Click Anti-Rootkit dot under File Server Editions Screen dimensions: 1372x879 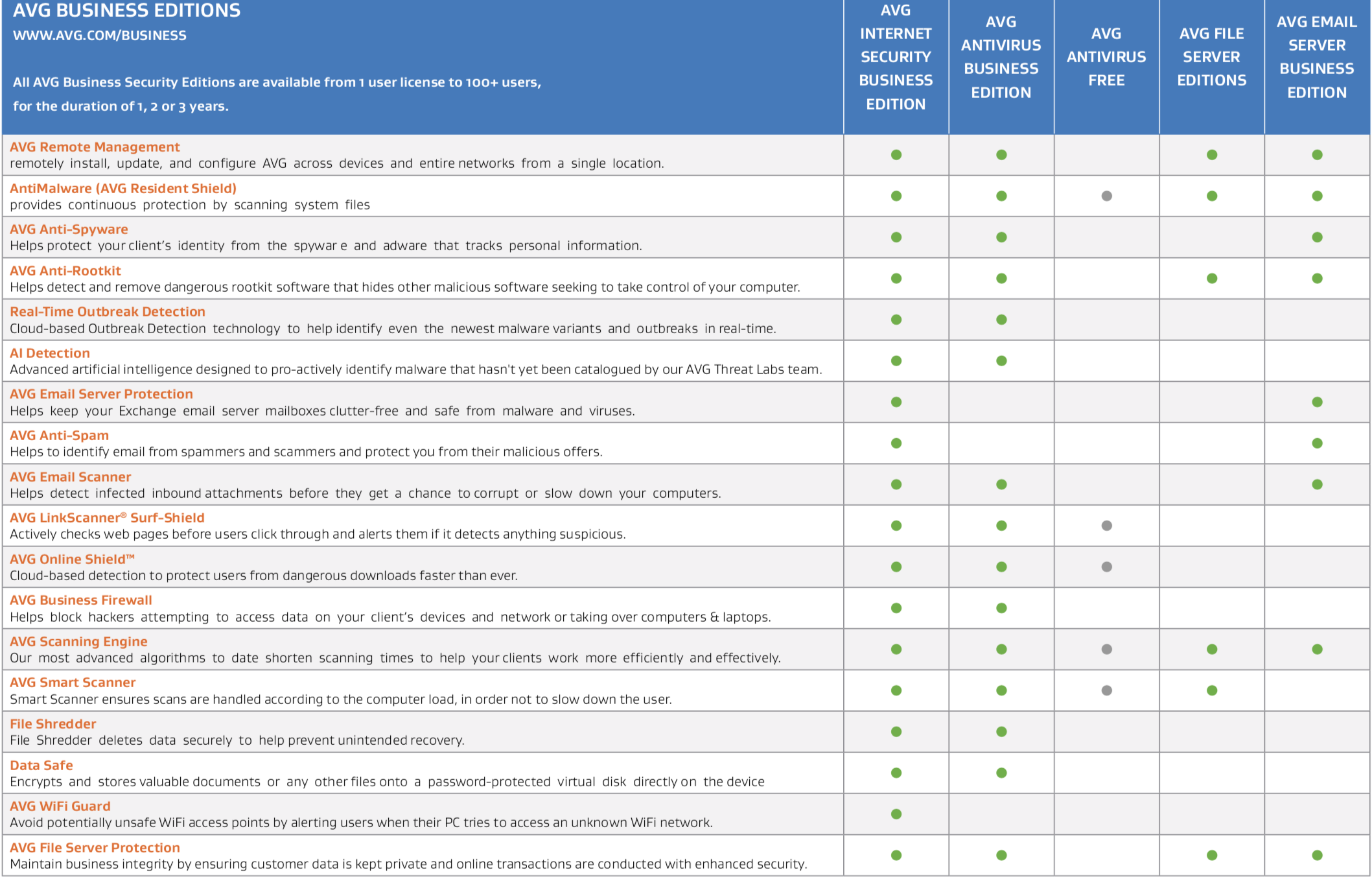pyautogui.click(x=1212, y=278)
